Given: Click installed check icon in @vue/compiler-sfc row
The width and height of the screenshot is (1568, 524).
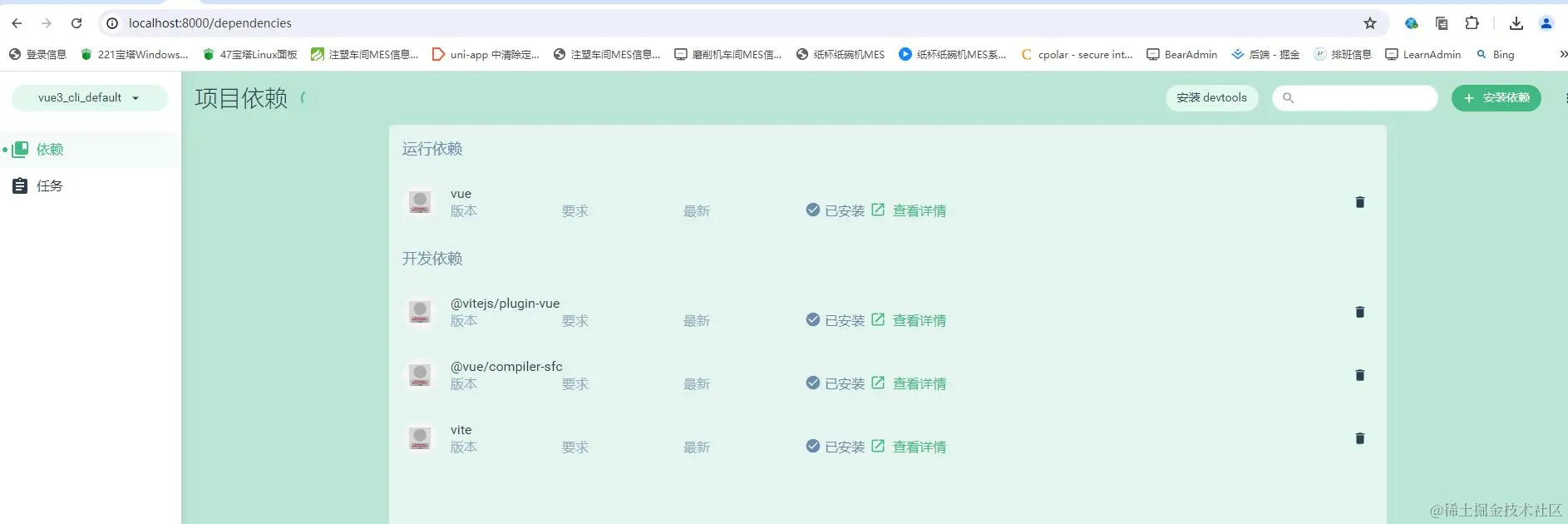Looking at the screenshot, I should click(813, 383).
